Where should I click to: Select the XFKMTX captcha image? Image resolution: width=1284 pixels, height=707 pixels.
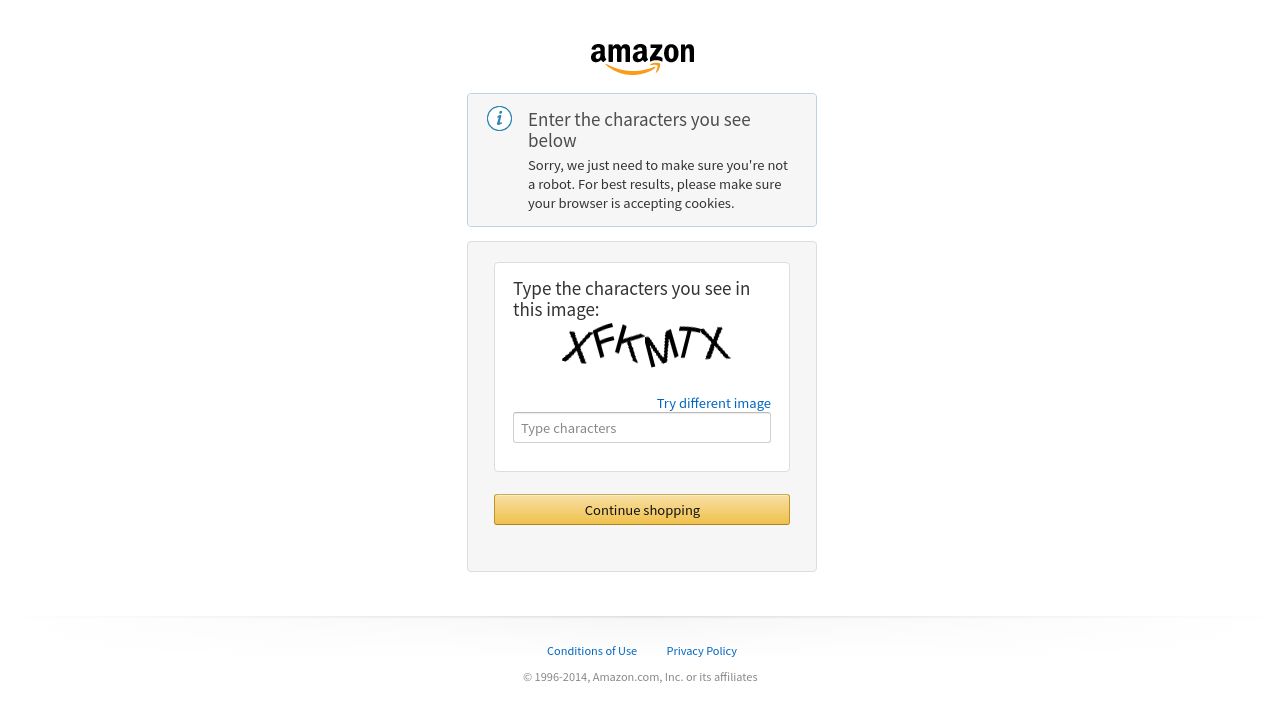click(646, 345)
